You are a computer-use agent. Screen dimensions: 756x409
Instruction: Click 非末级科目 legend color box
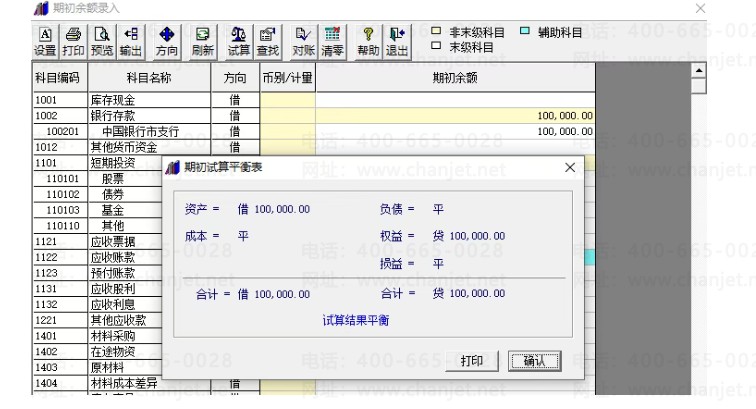tap(436, 31)
